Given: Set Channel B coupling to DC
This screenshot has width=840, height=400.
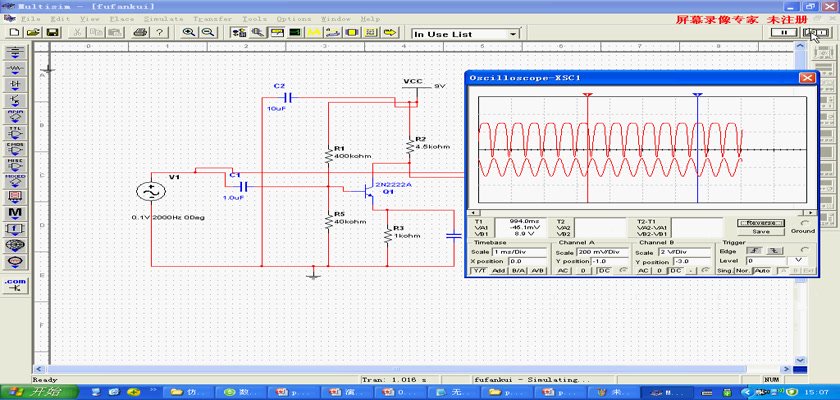Looking at the screenshot, I should click(x=676, y=271).
